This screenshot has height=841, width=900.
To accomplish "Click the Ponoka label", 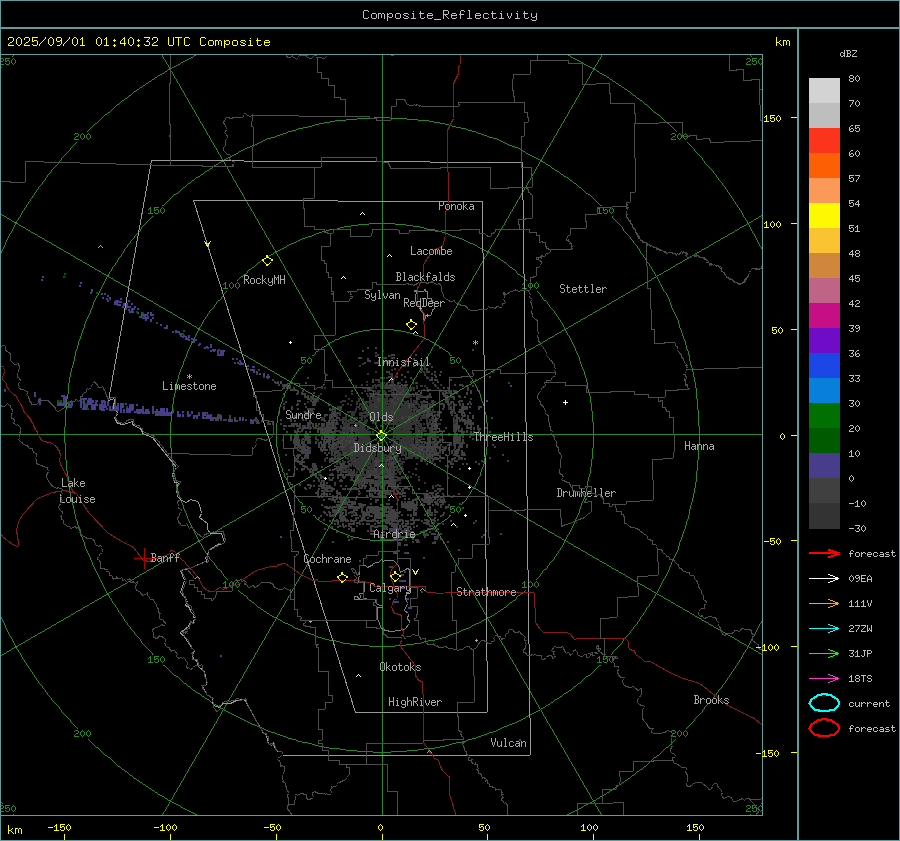I will click(x=456, y=206).
